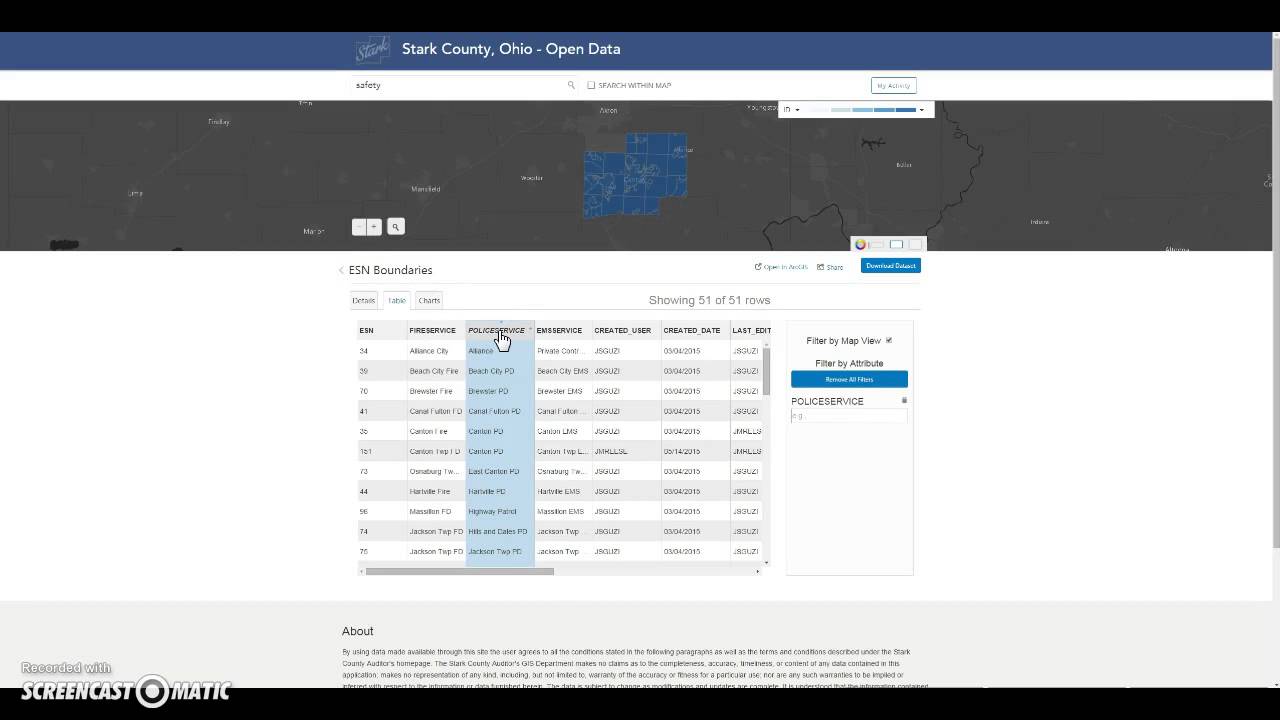Switch to the Charts tab
This screenshot has height=720, width=1280.
(429, 300)
